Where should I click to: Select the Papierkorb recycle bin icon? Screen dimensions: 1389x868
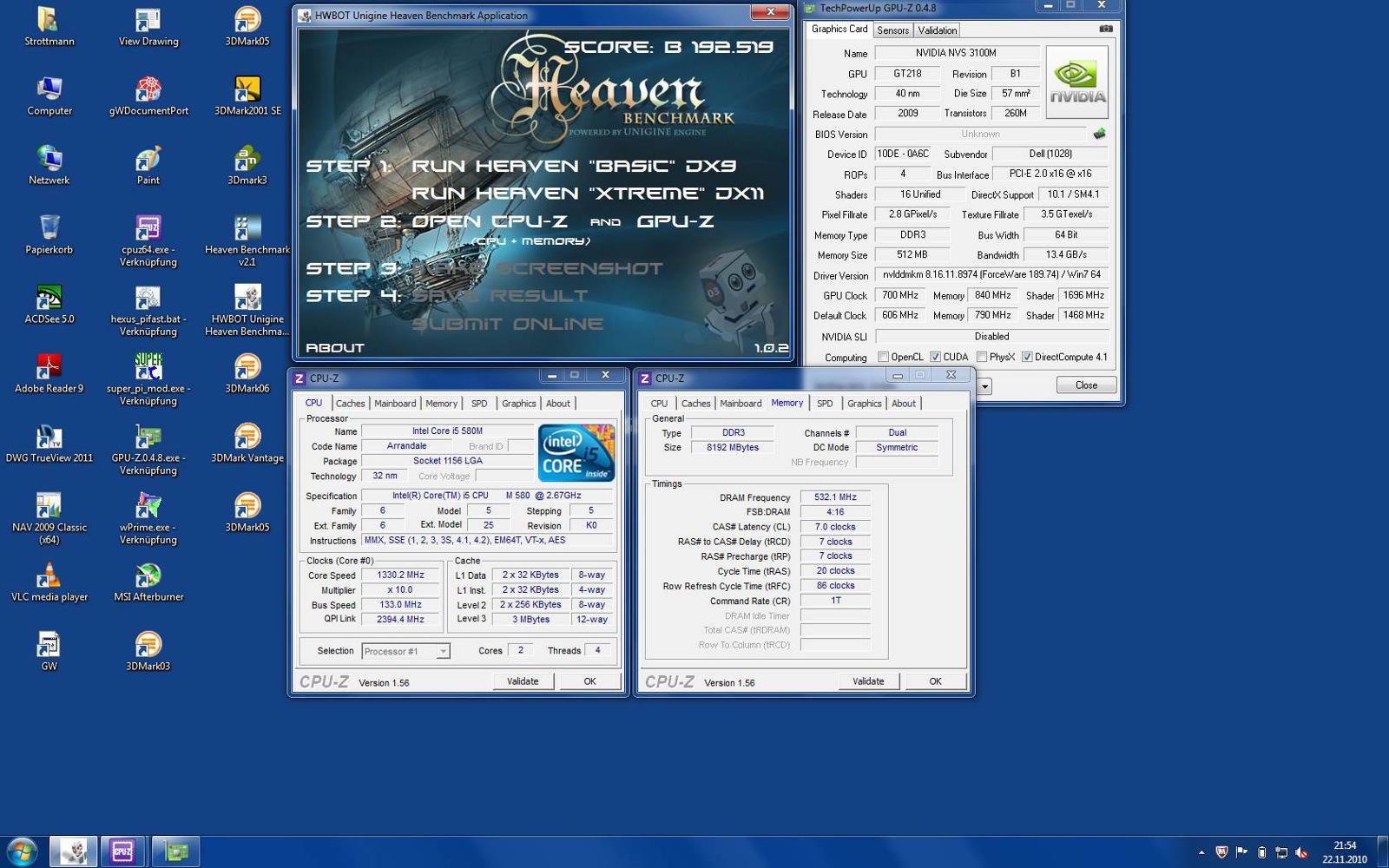tap(49, 234)
